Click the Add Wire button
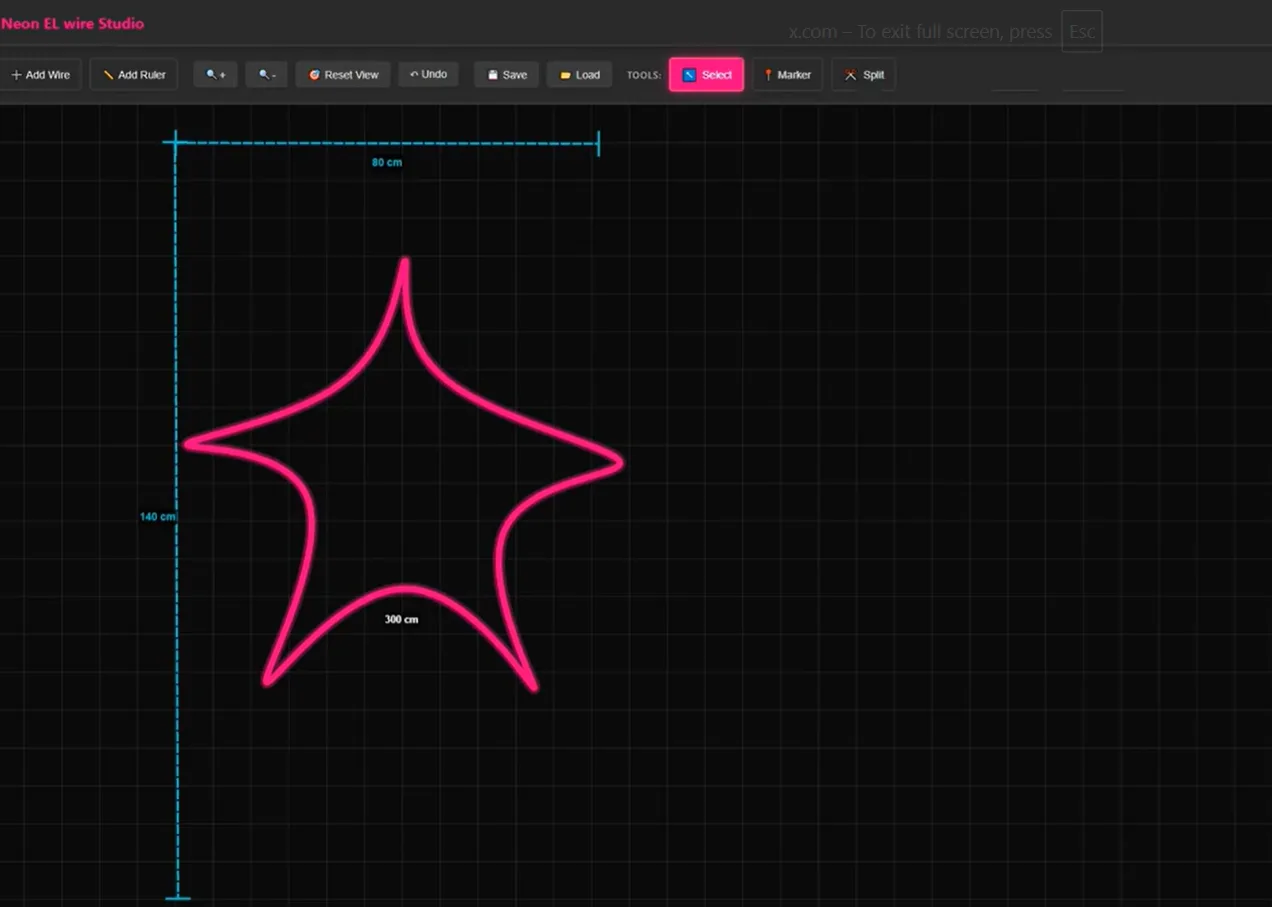 [40, 75]
